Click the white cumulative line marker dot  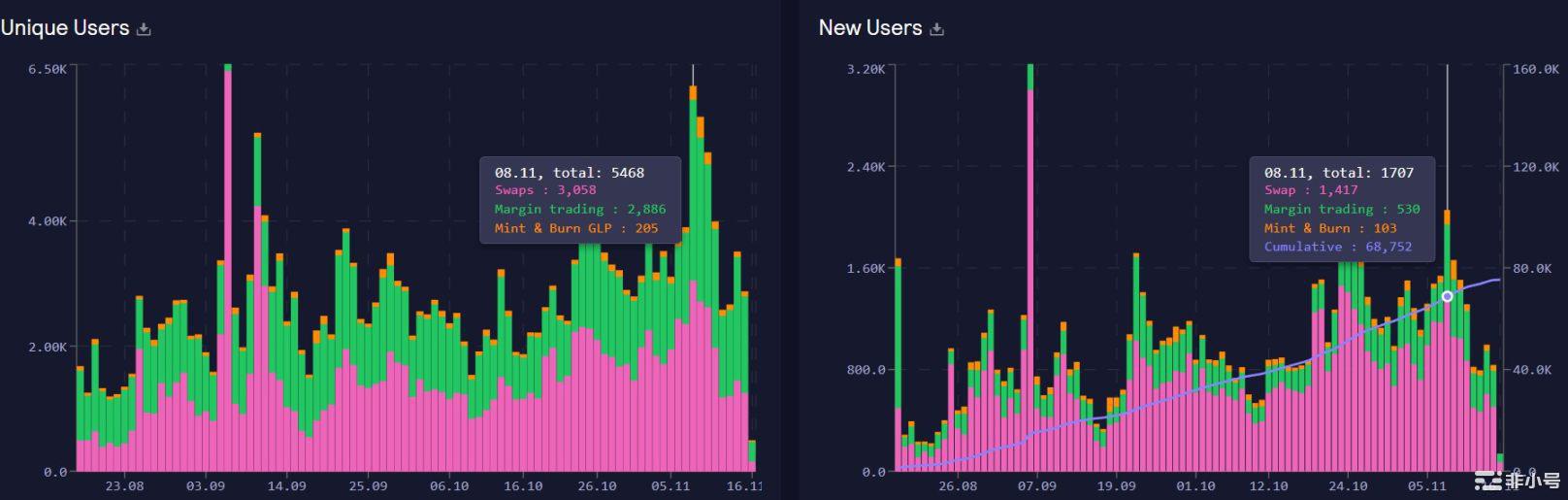[x=1447, y=296]
